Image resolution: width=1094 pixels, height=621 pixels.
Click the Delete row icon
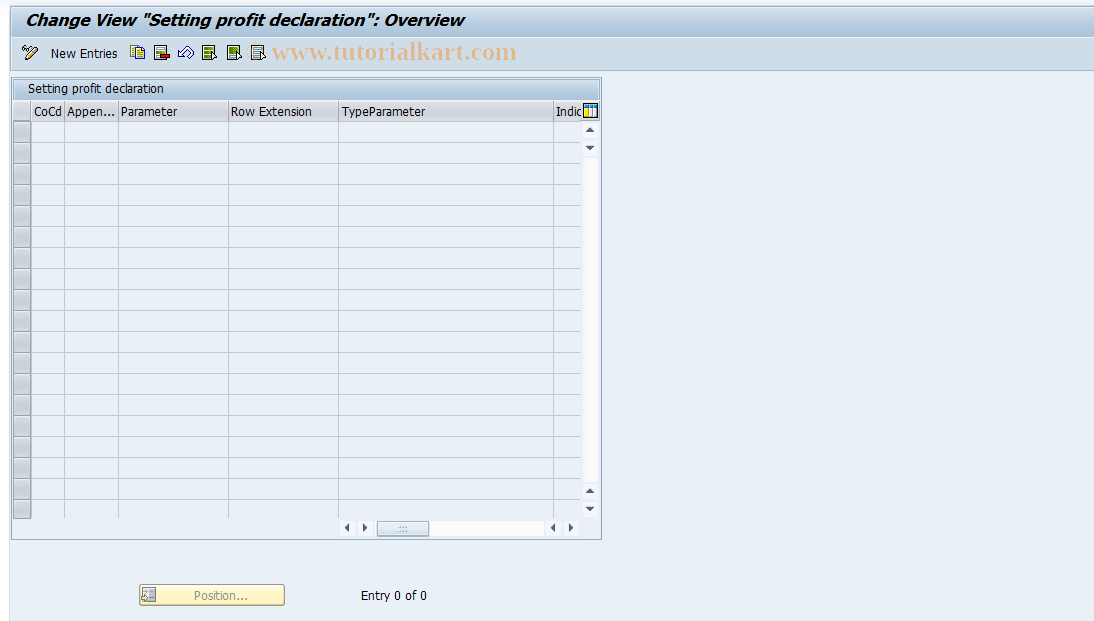(162, 53)
